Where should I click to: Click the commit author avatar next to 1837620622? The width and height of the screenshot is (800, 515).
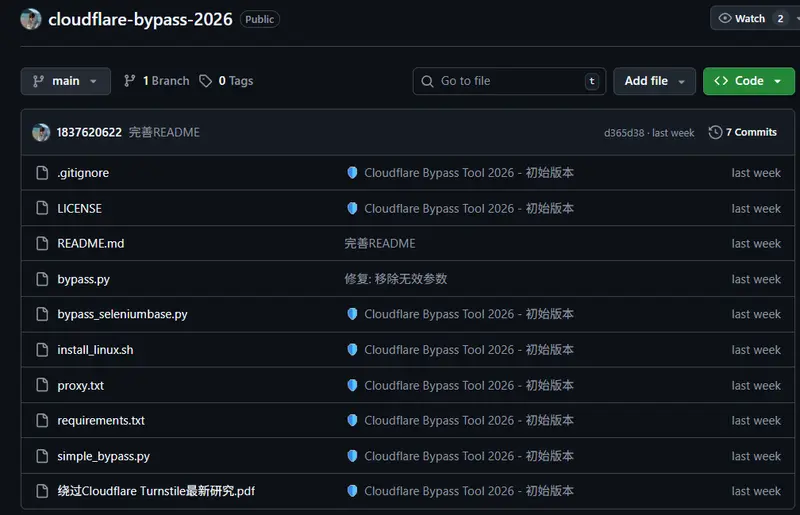[x=41, y=132]
